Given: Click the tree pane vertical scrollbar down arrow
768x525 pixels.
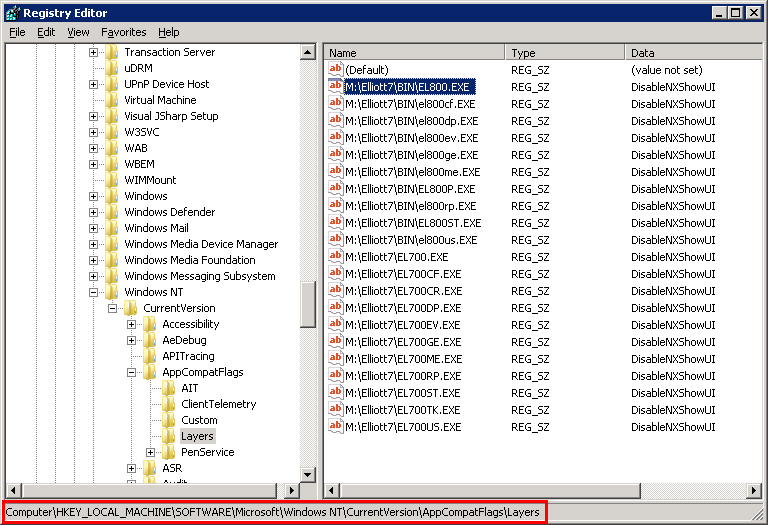Looking at the screenshot, I should [x=308, y=474].
